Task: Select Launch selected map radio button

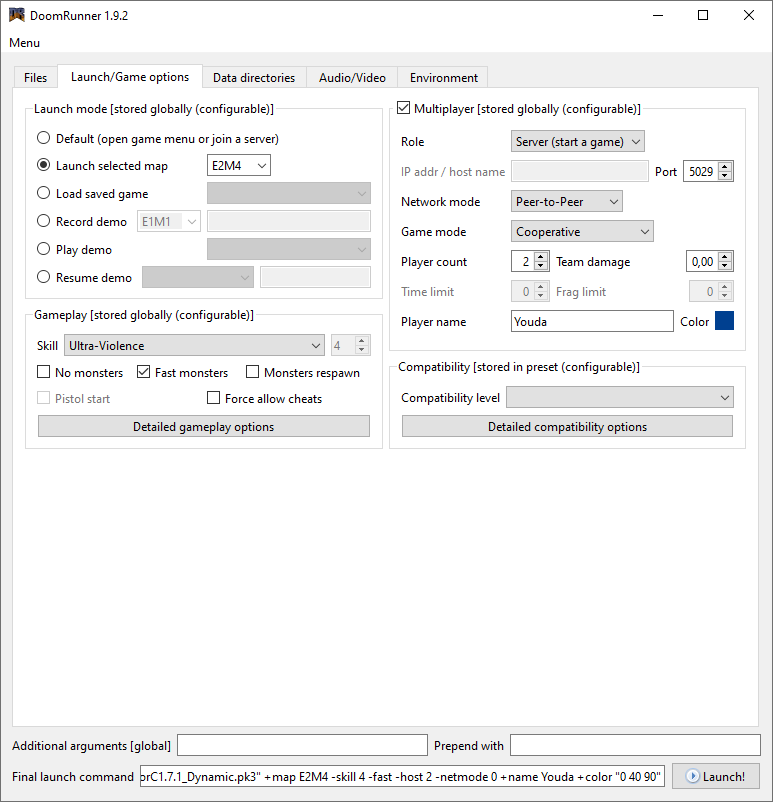Action: (x=43, y=165)
